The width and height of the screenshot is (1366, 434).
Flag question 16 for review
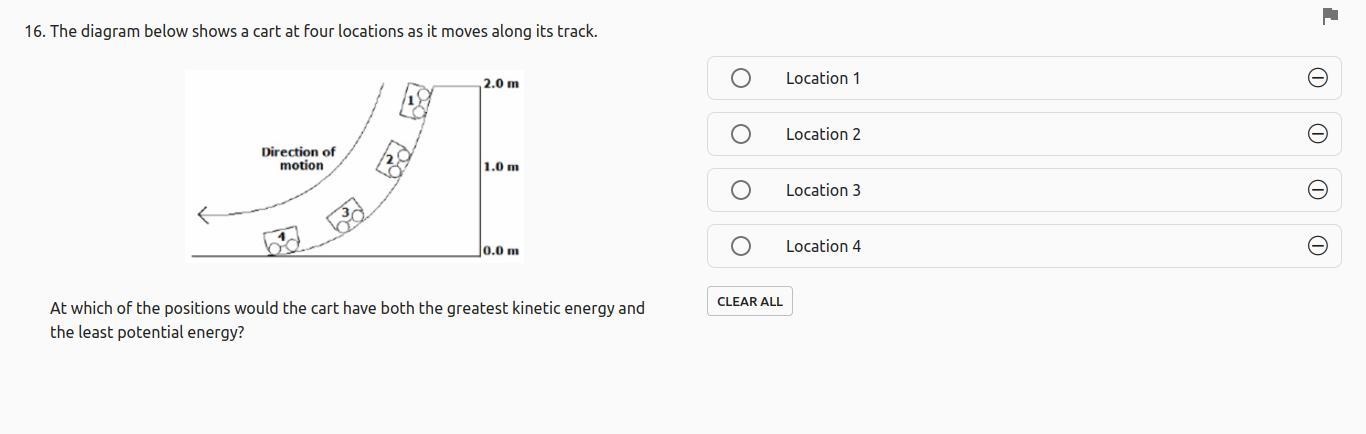click(x=1330, y=16)
